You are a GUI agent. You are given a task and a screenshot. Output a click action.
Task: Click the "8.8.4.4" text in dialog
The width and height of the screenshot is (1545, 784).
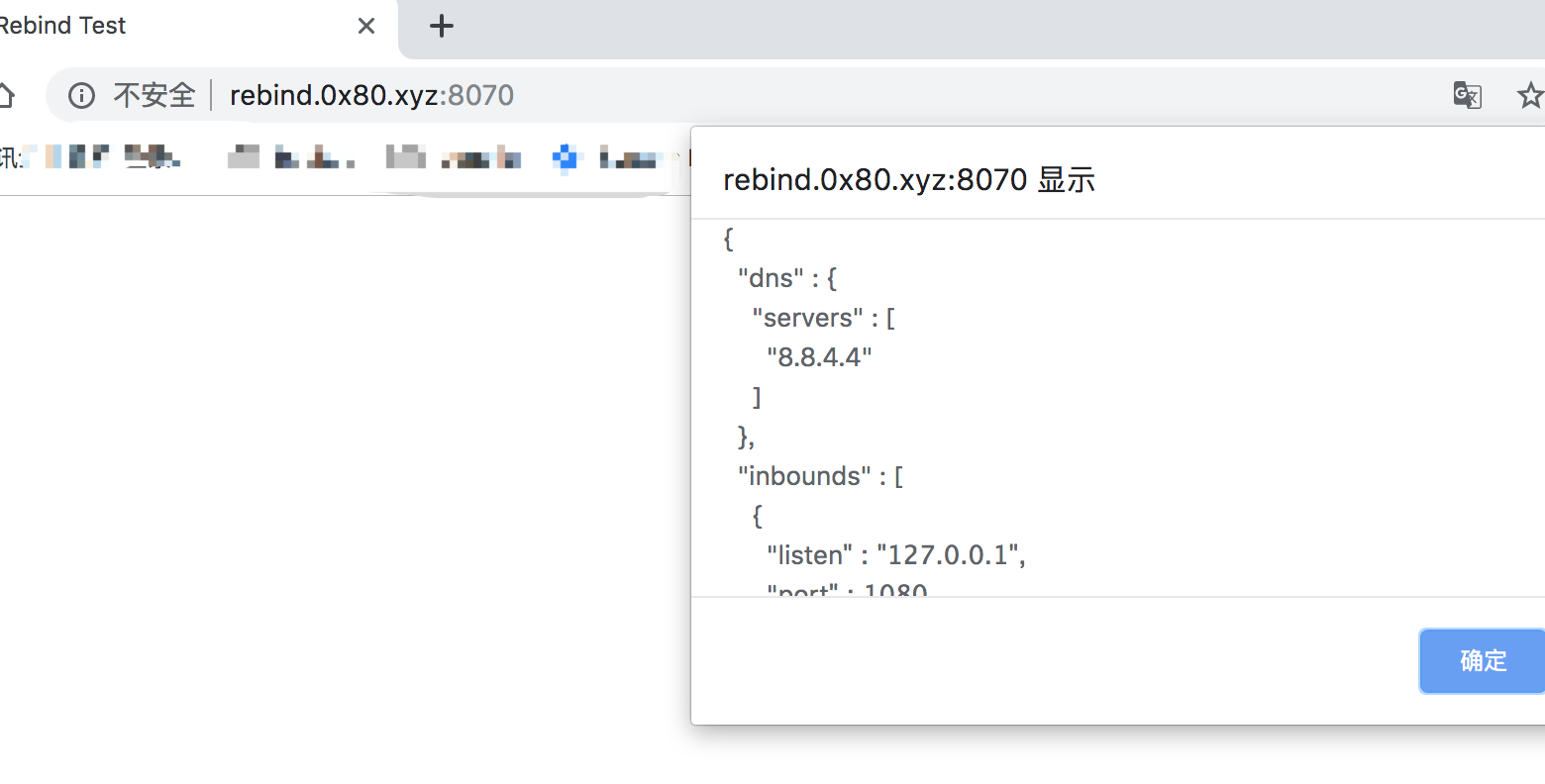coord(819,357)
